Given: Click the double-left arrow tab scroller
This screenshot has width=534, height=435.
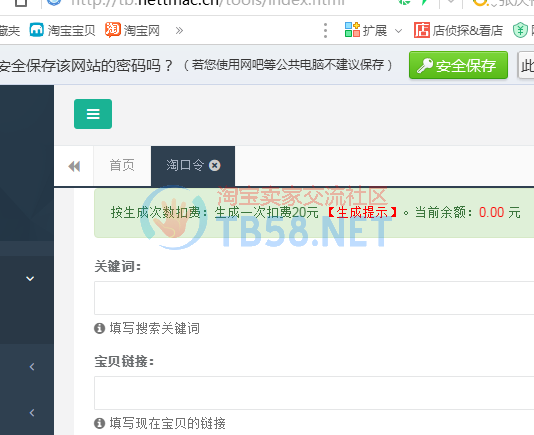Looking at the screenshot, I should [74, 166].
